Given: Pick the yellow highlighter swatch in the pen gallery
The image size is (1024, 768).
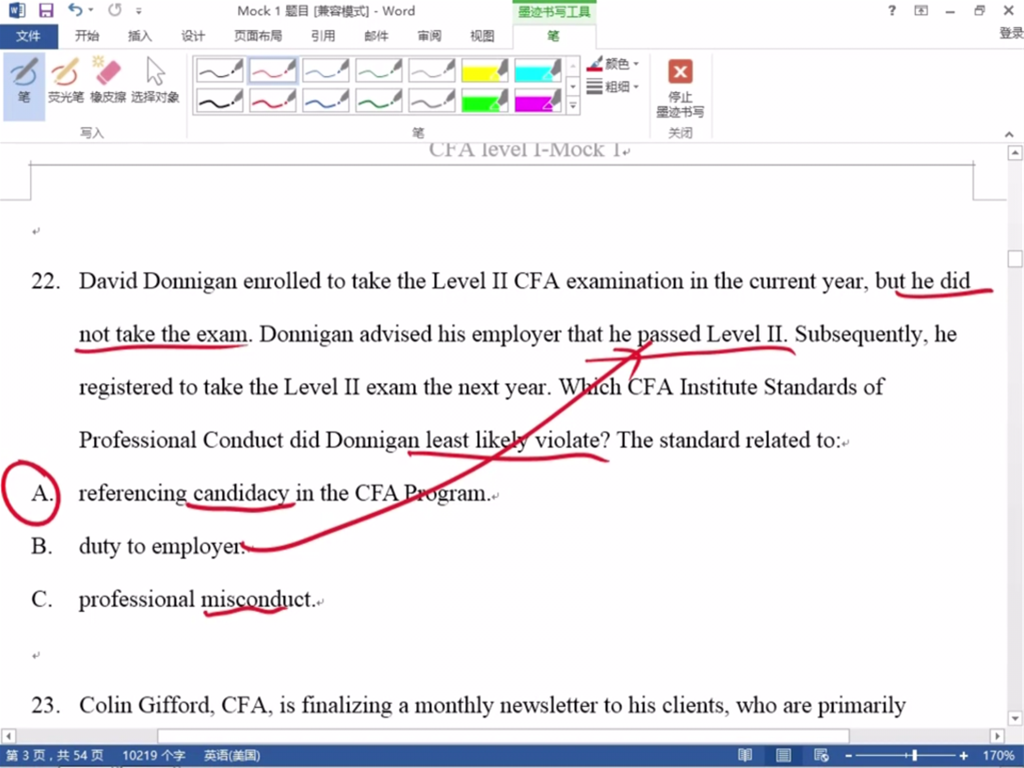Looking at the screenshot, I should tap(485, 70).
